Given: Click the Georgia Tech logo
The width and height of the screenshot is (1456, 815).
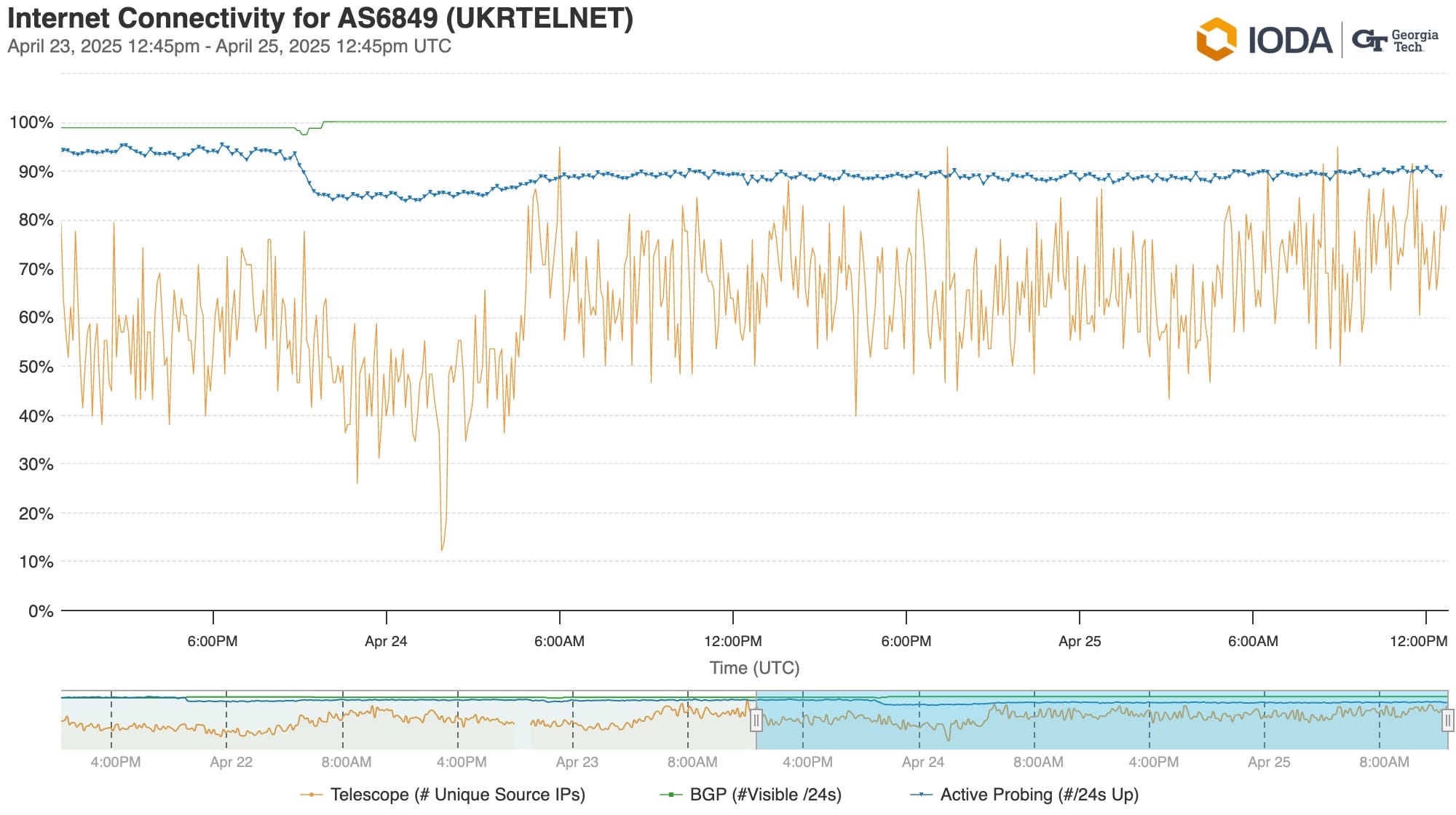Looking at the screenshot, I should (x=1395, y=41).
